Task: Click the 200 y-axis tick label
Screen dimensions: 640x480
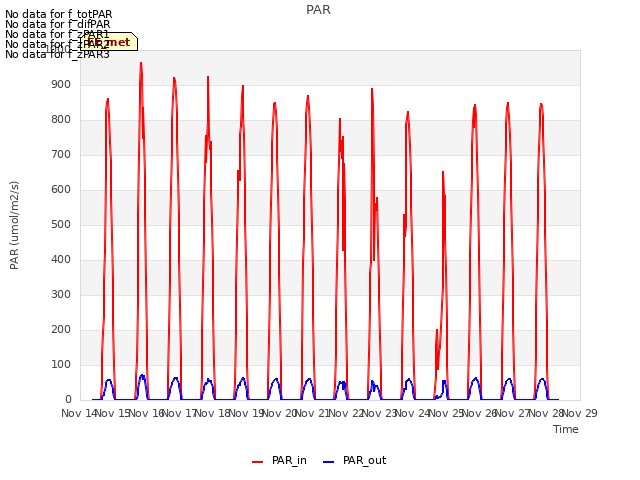Action: [61, 330]
